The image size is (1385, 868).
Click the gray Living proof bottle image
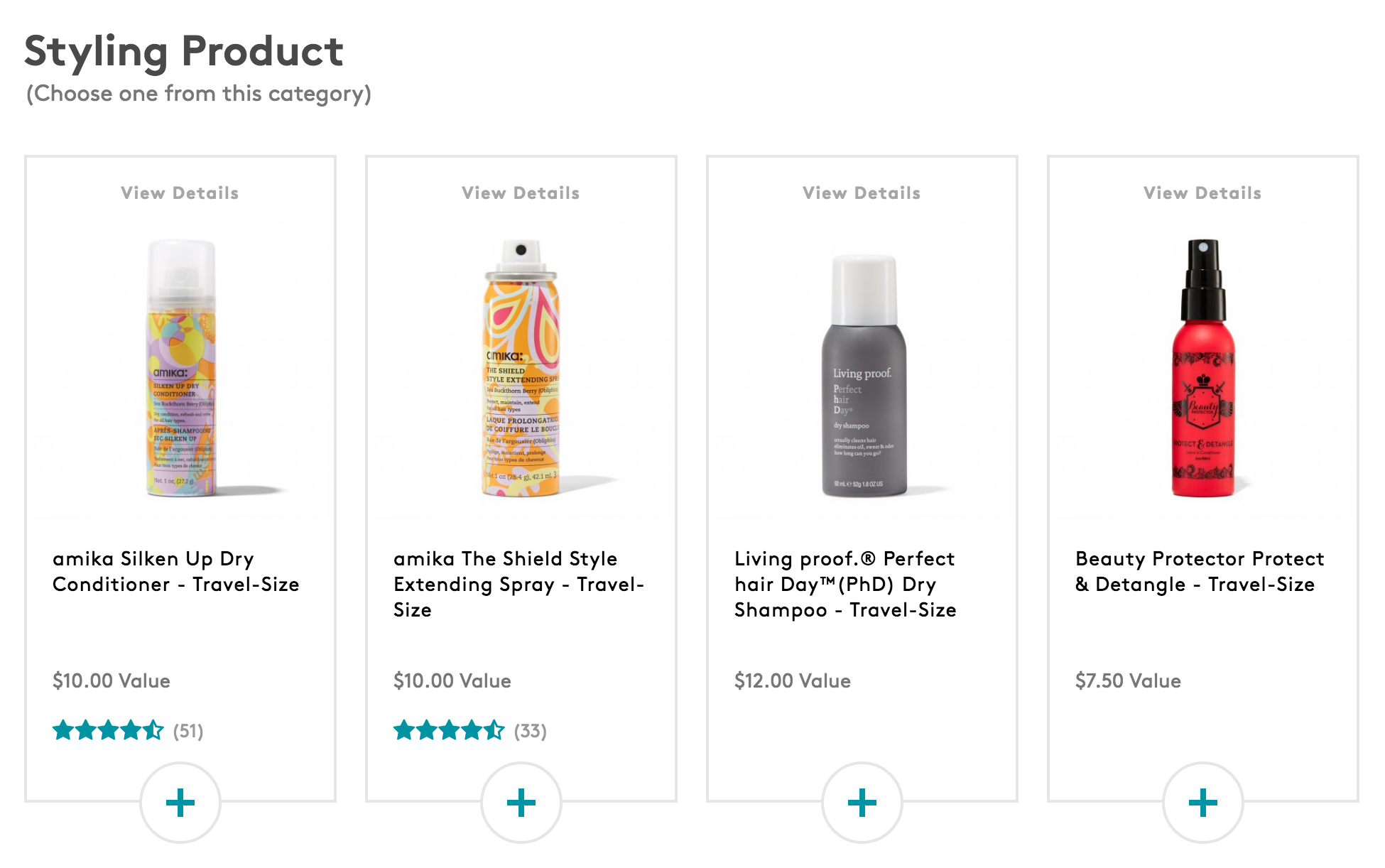[x=864, y=376]
